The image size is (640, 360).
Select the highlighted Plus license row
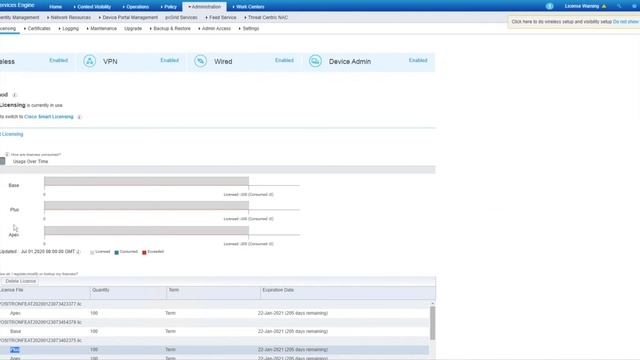[214, 350]
